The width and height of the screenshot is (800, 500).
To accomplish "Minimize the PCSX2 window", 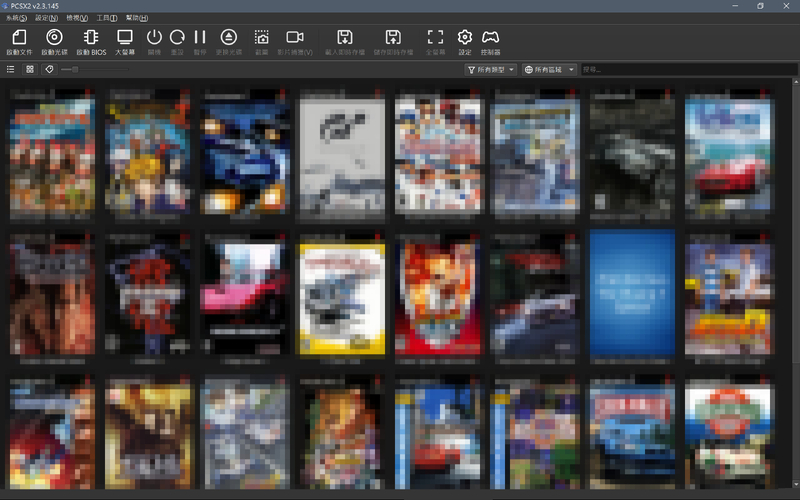I will [735, 6].
